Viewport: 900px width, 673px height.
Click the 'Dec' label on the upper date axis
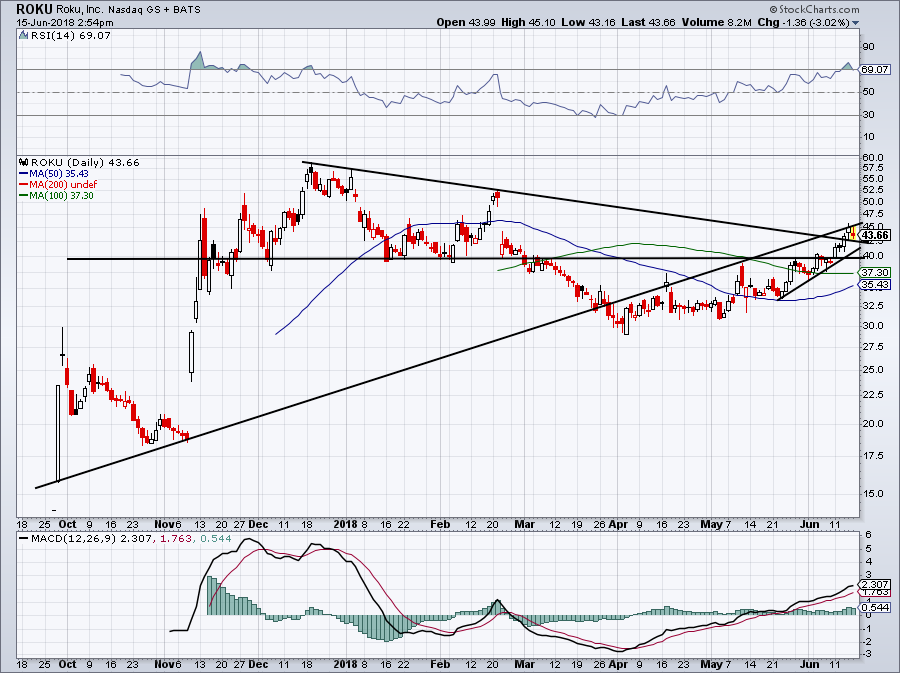click(x=258, y=524)
